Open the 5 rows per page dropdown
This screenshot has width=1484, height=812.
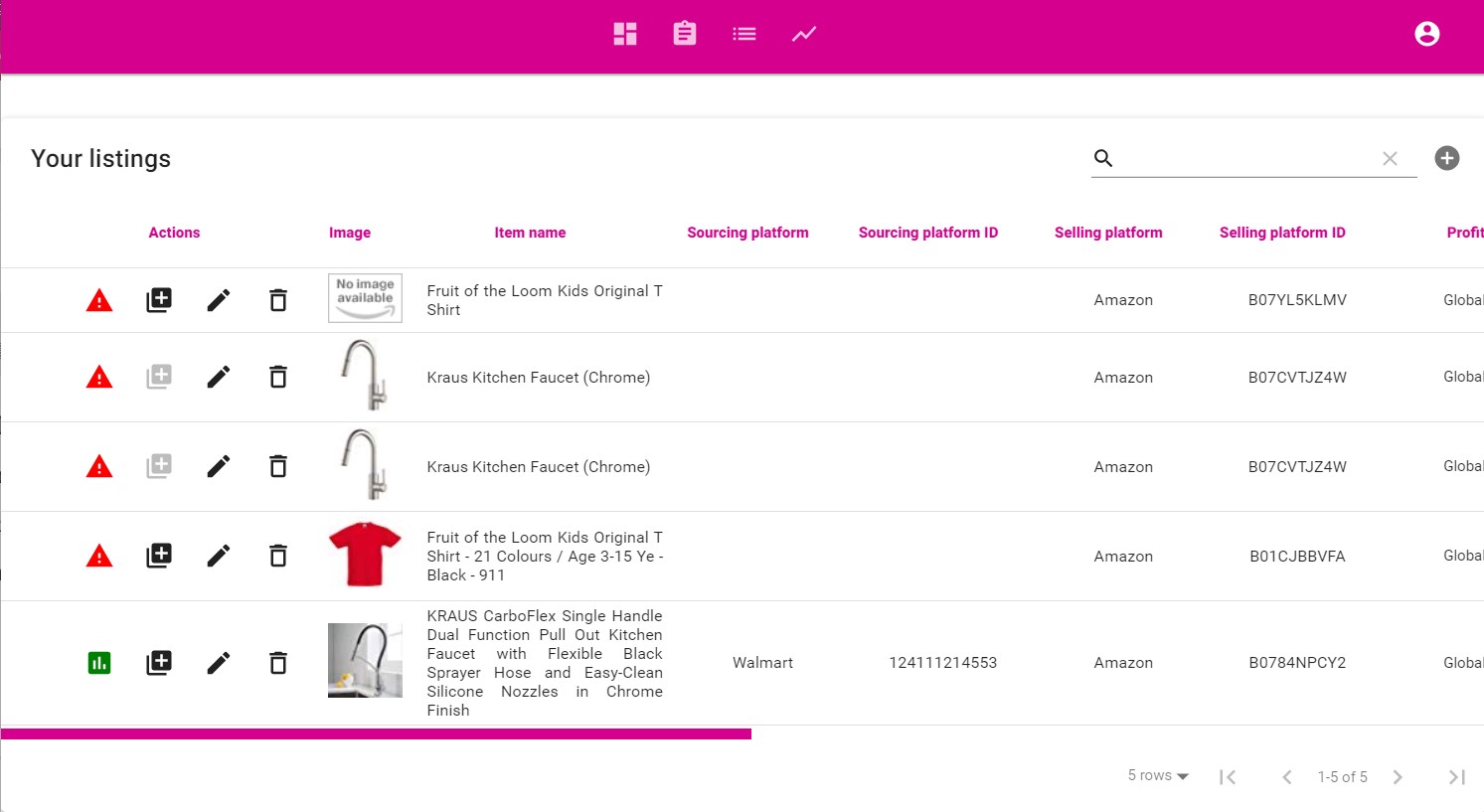[1158, 776]
